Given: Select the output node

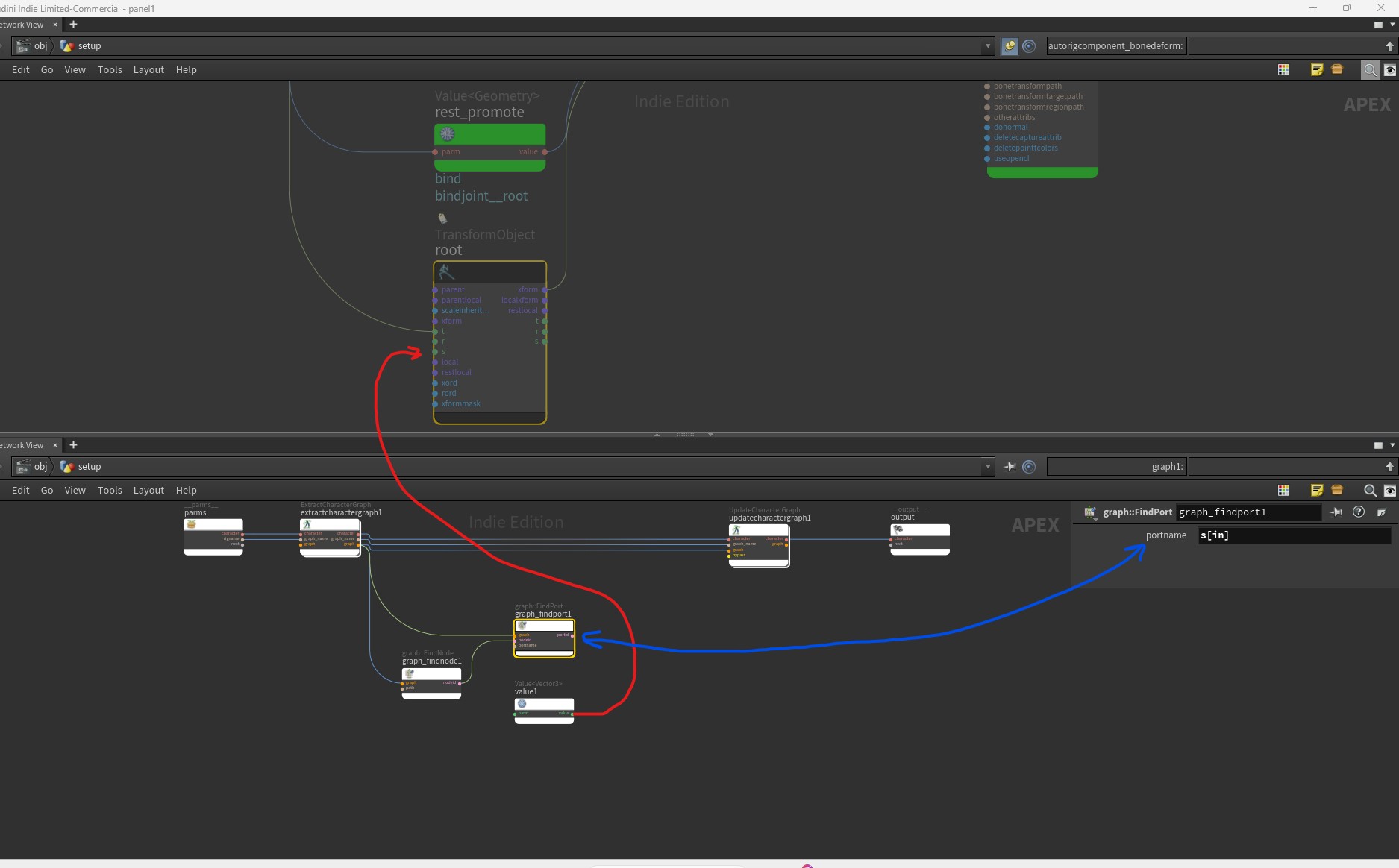Looking at the screenshot, I should click(x=920, y=539).
